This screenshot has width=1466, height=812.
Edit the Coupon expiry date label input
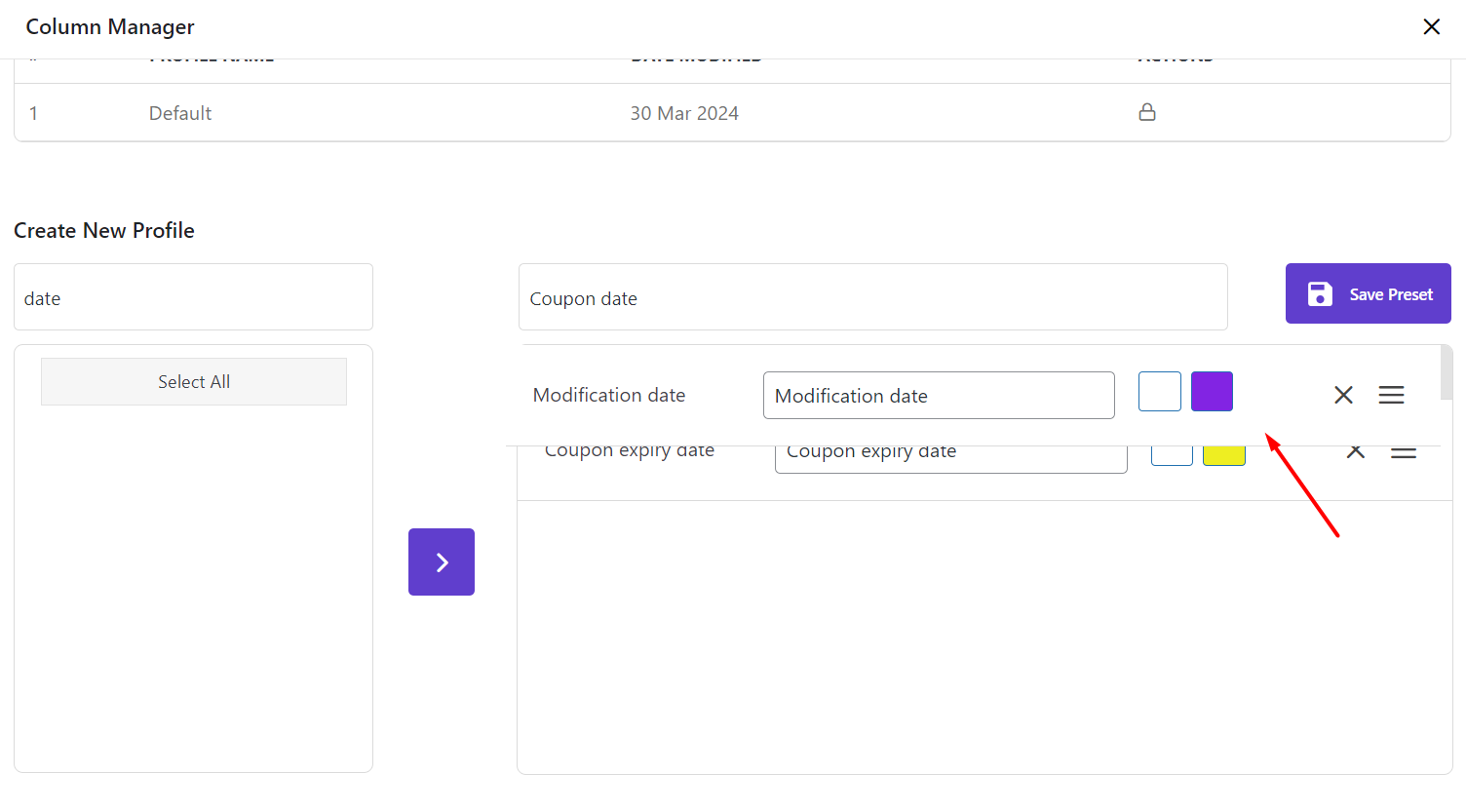950,458
